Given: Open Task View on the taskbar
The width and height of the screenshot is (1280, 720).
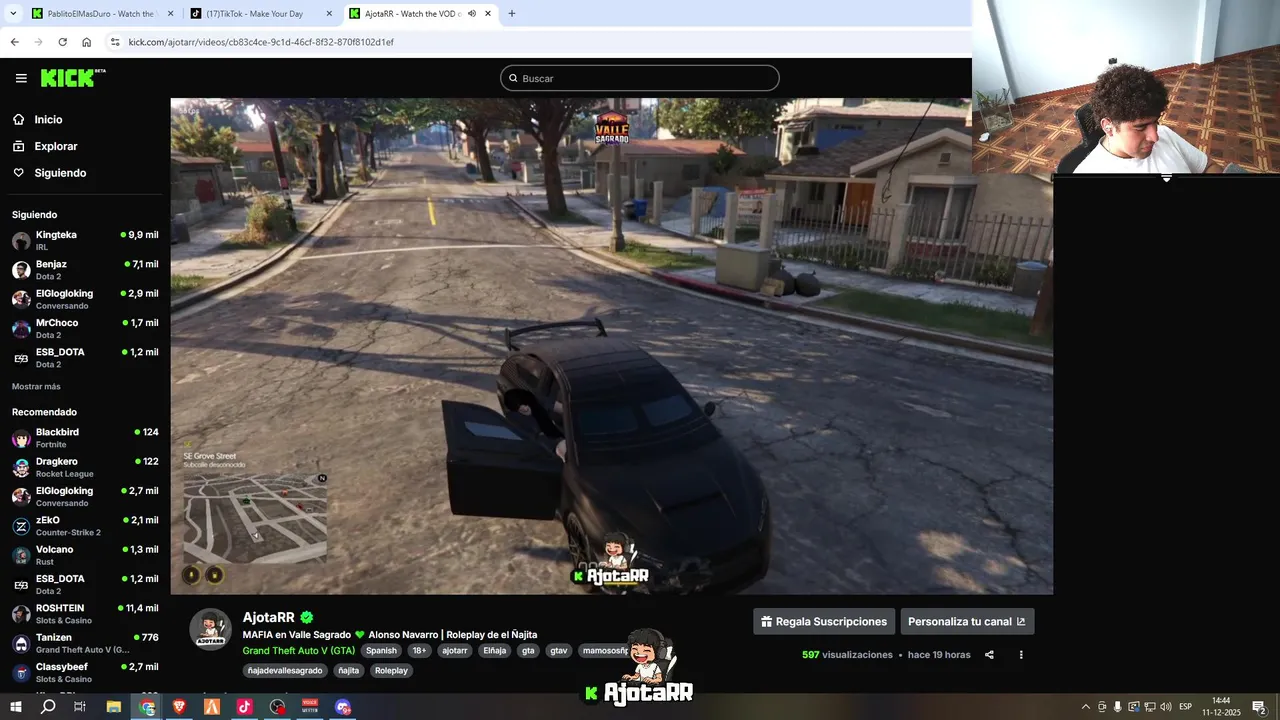Looking at the screenshot, I should coord(80,707).
